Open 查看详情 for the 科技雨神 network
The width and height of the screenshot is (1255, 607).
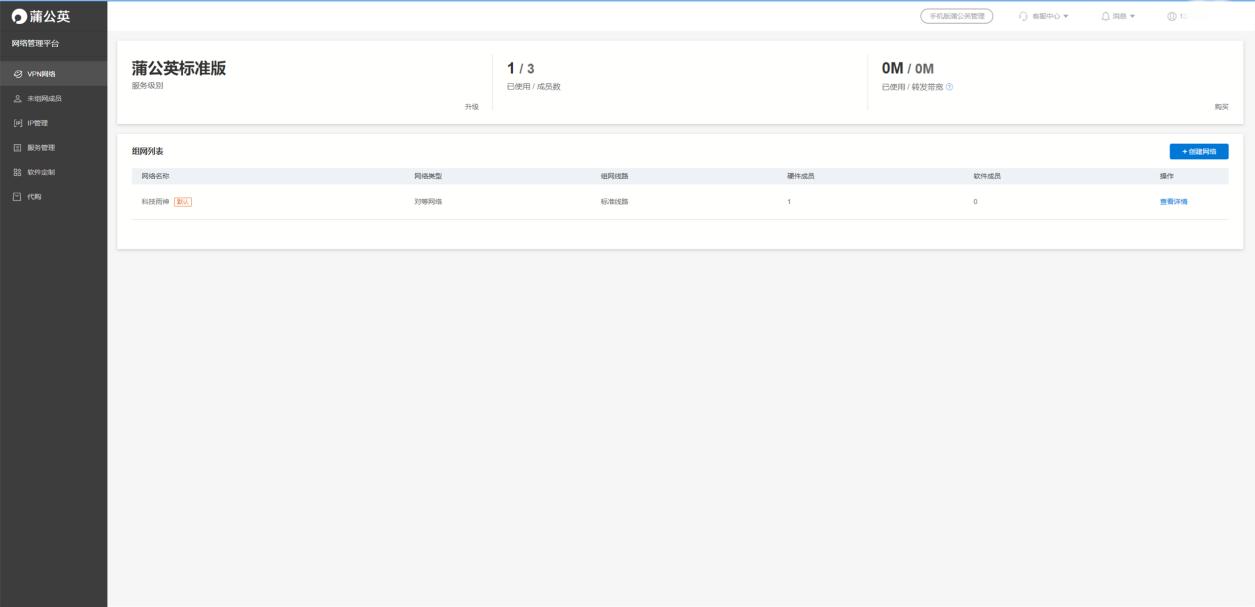(1173, 202)
